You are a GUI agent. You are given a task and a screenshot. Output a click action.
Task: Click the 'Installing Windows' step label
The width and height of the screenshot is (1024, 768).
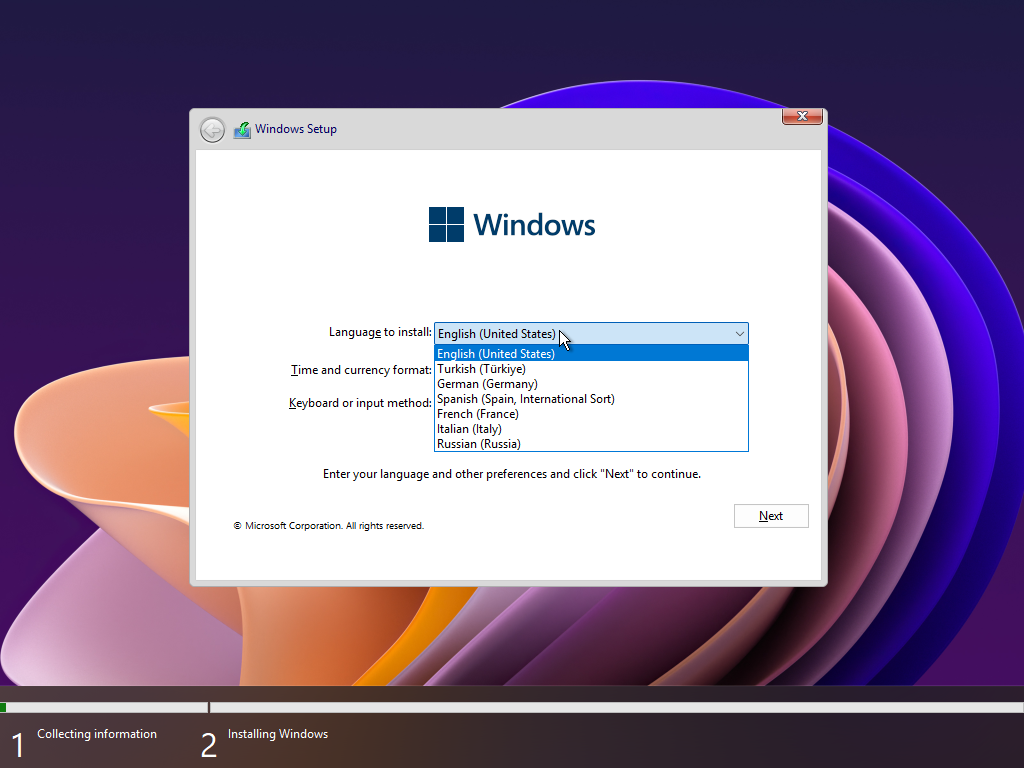pos(278,734)
